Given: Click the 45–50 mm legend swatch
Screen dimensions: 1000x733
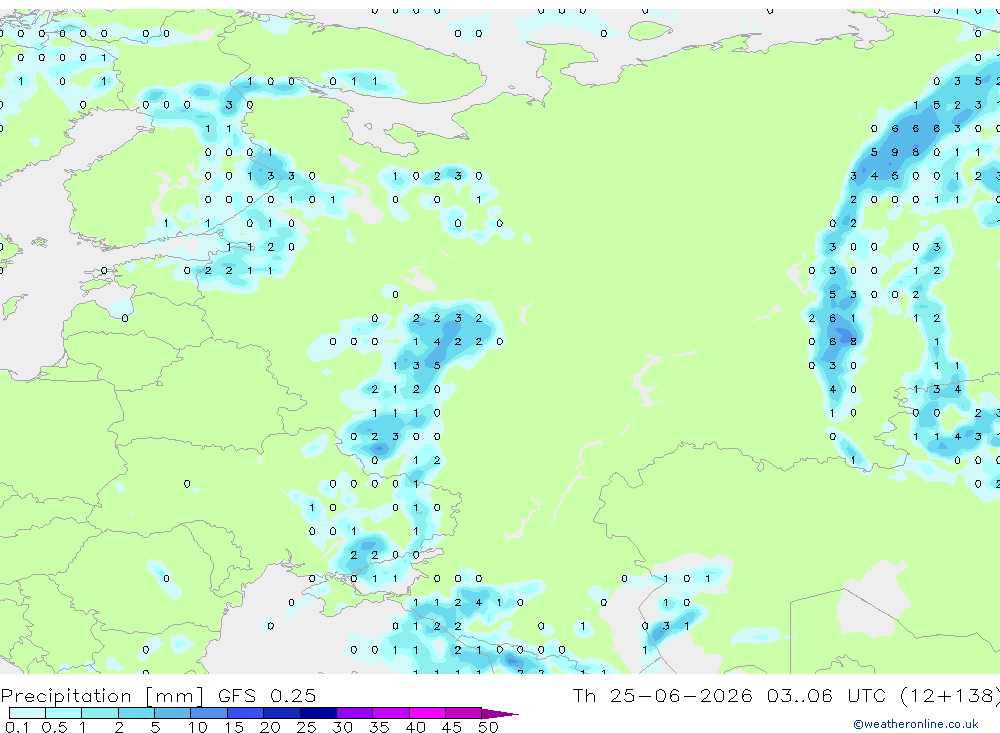Looking at the screenshot, I should [x=464, y=713].
